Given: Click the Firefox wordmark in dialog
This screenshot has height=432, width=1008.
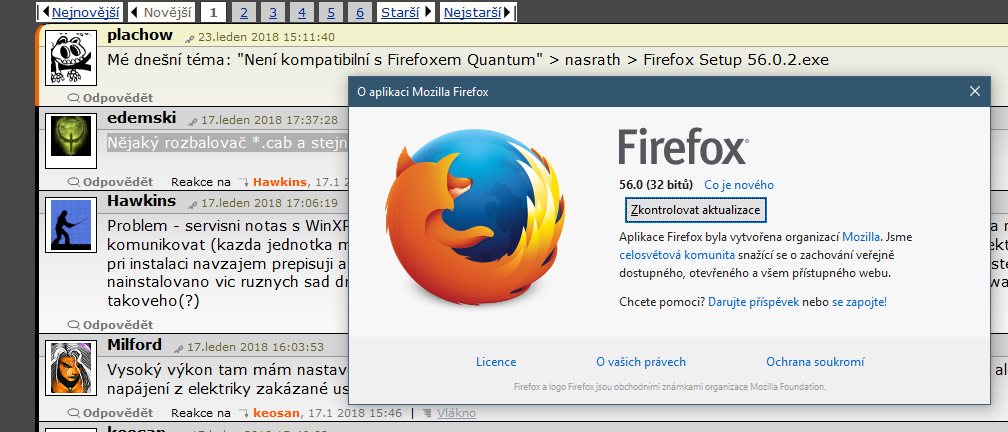Looking at the screenshot, I should pyautogui.click(x=683, y=147).
